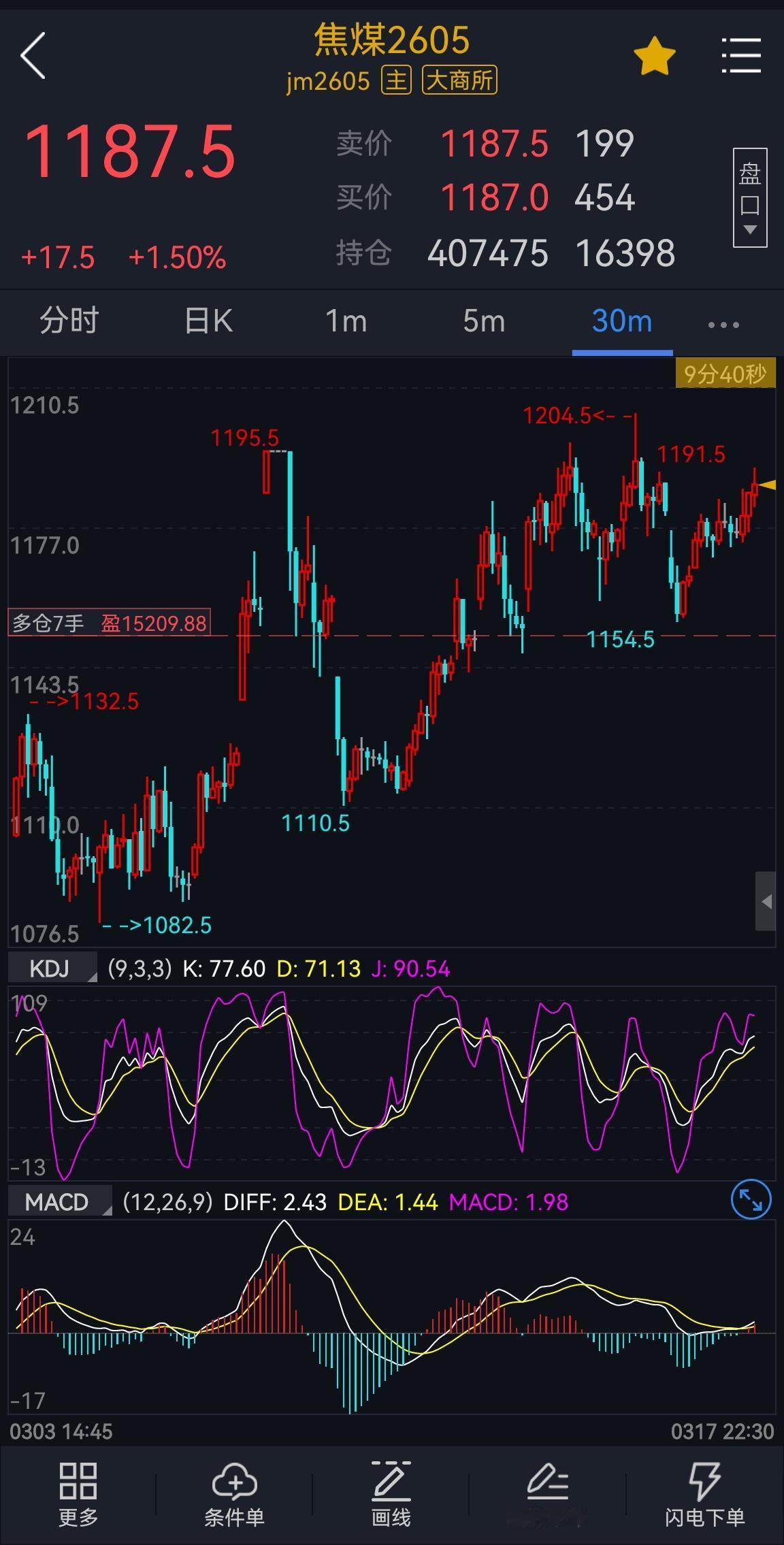The image size is (784, 1545).
Task: Open 条件单 conditional order
Action: point(234,1495)
